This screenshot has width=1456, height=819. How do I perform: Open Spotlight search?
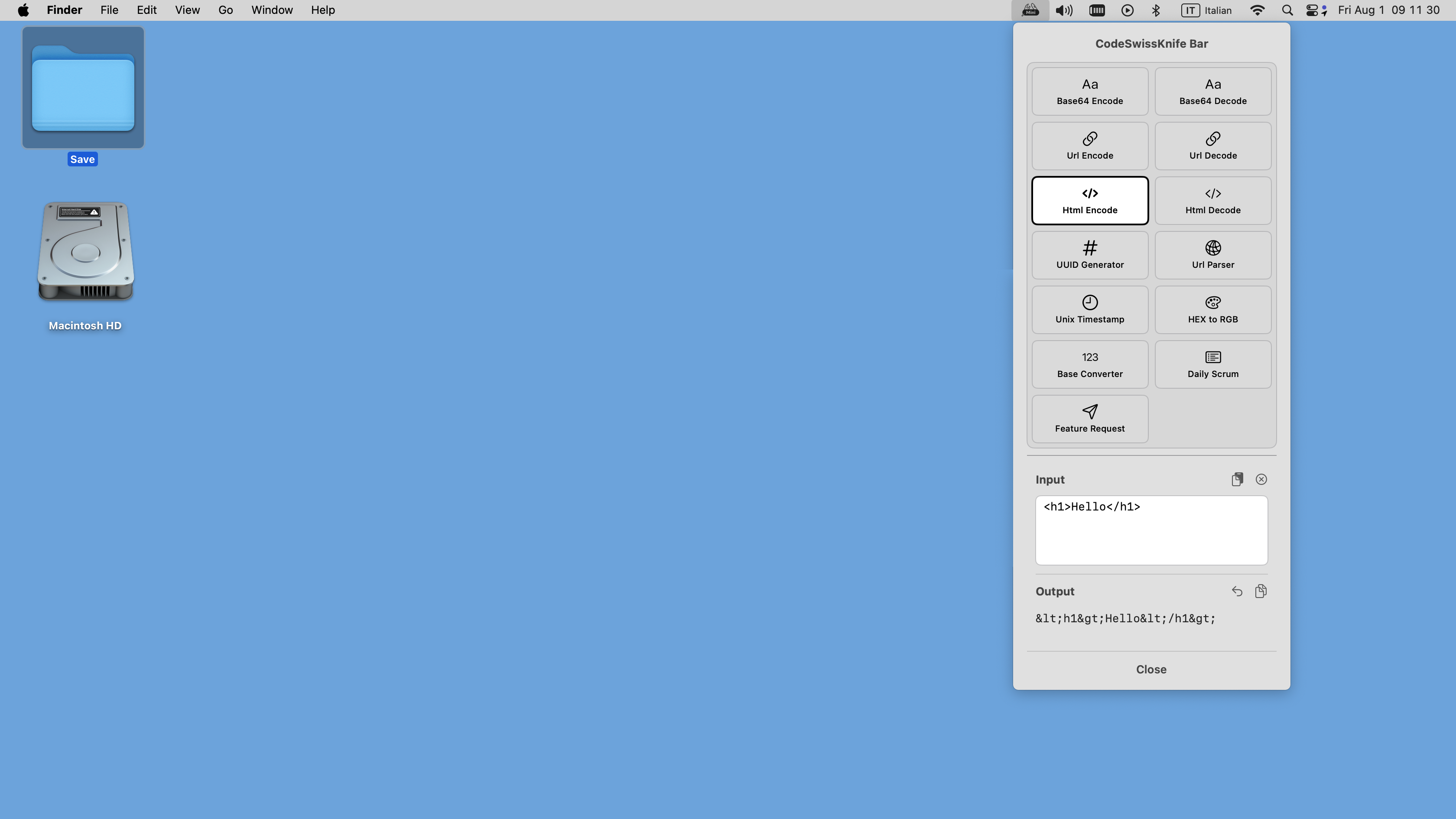[x=1287, y=10]
